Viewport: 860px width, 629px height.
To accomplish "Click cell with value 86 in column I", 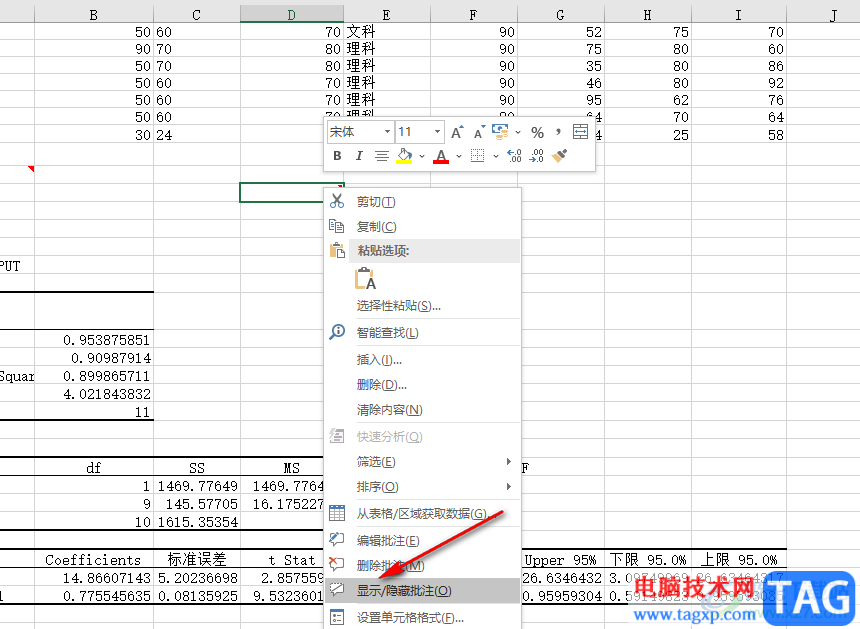I will (x=739, y=66).
